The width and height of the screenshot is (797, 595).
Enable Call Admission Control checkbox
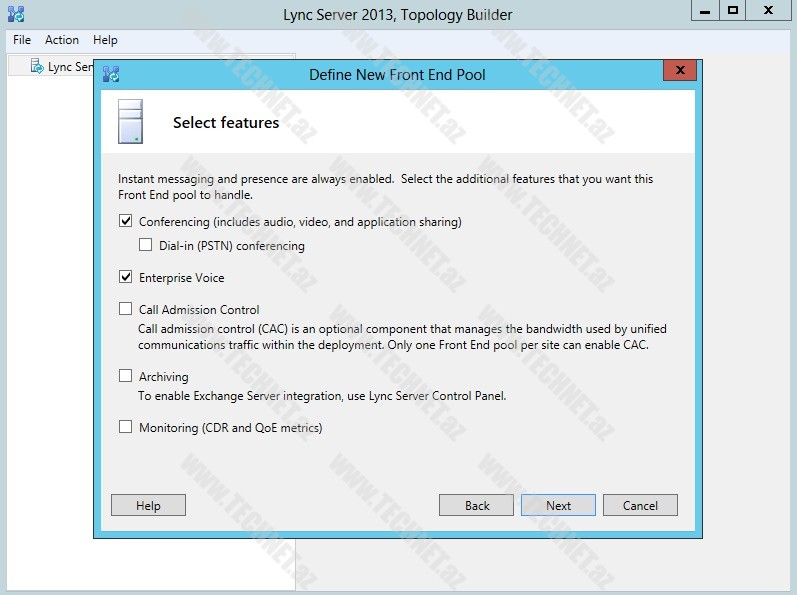pyautogui.click(x=126, y=309)
